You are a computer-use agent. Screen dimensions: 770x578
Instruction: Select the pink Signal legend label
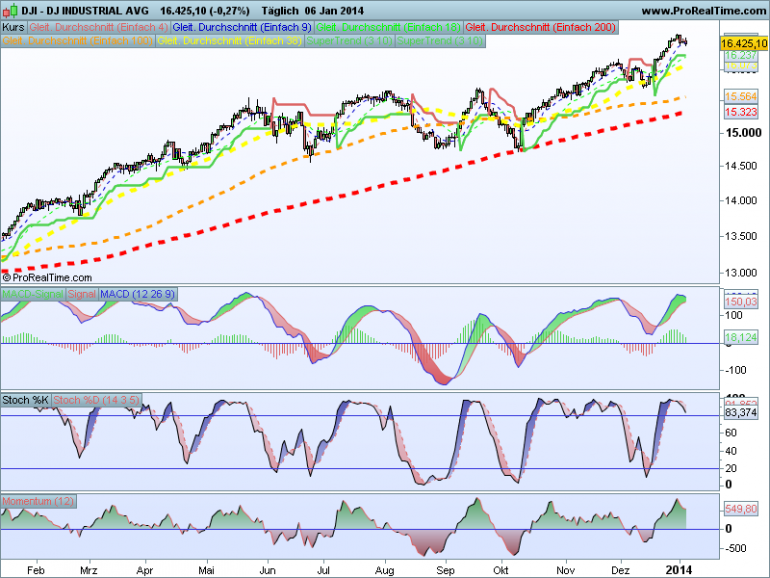click(x=82, y=294)
